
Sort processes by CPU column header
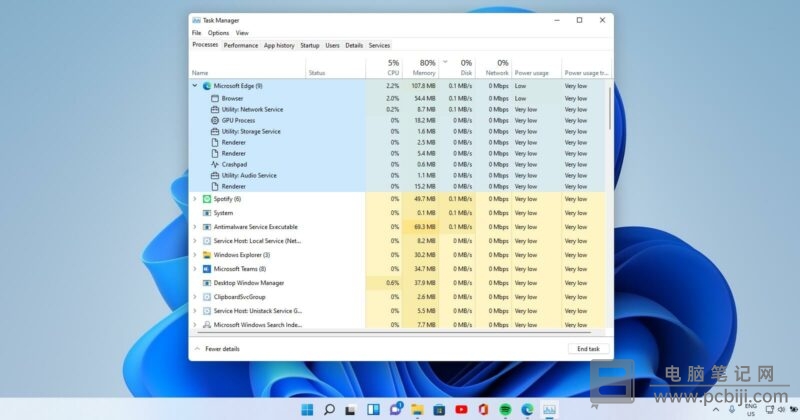point(384,68)
